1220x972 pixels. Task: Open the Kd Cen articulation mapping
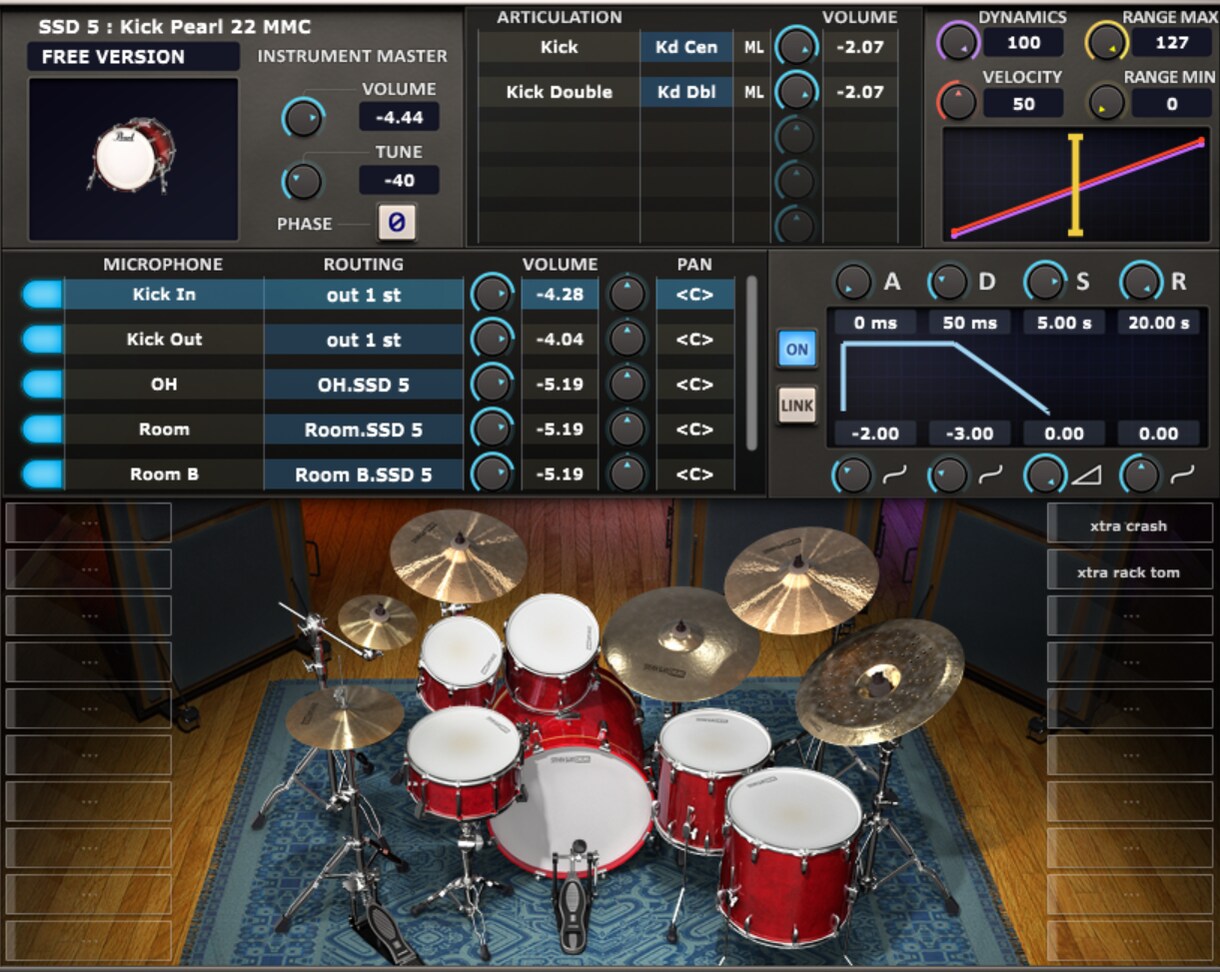[686, 47]
